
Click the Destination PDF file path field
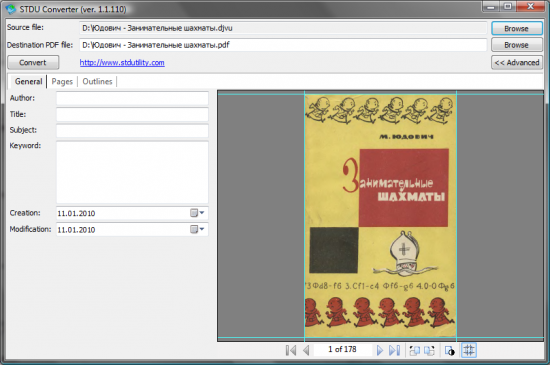(283, 45)
